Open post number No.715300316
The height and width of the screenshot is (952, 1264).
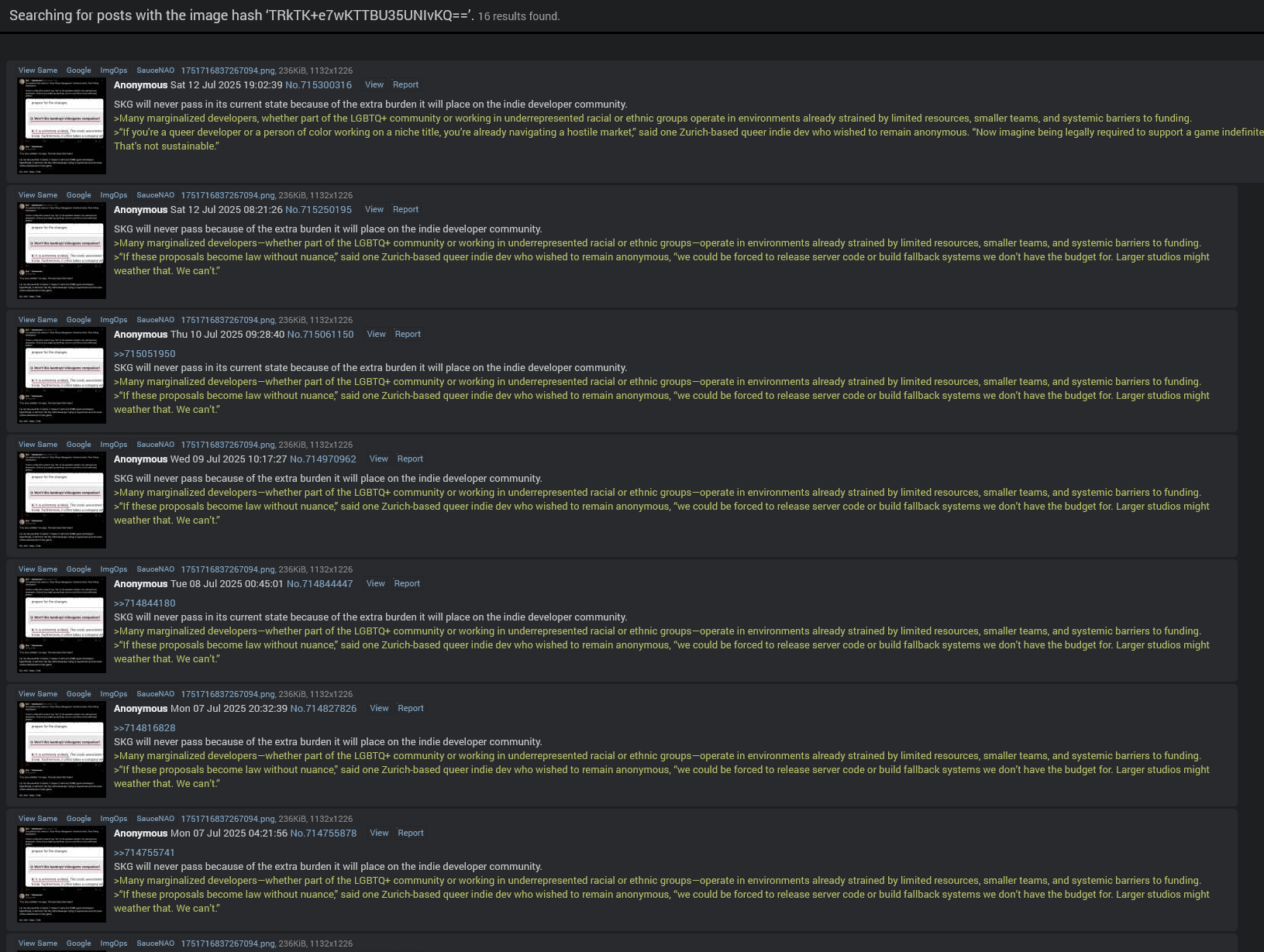coord(319,85)
